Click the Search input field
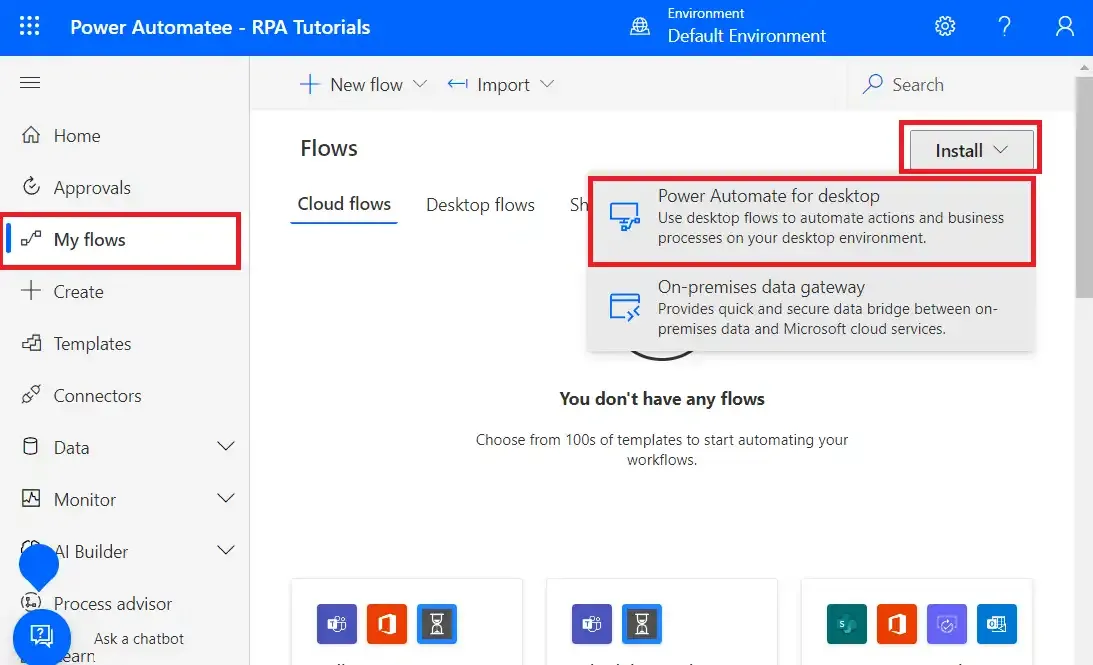The width and height of the screenshot is (1093, 665). 961,84
